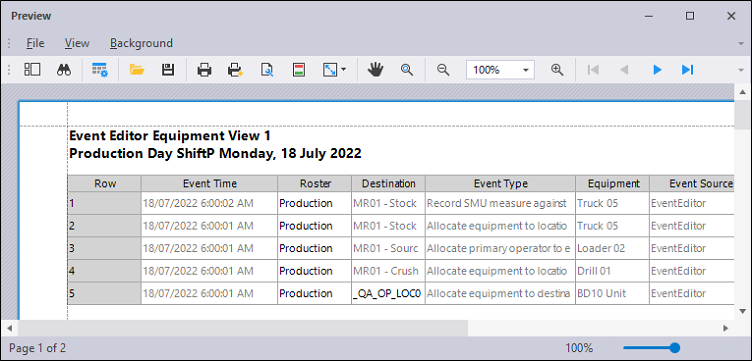This screenshot has height=361, width=752.
Task: Go to the next page
Action: tap(657, 70)
